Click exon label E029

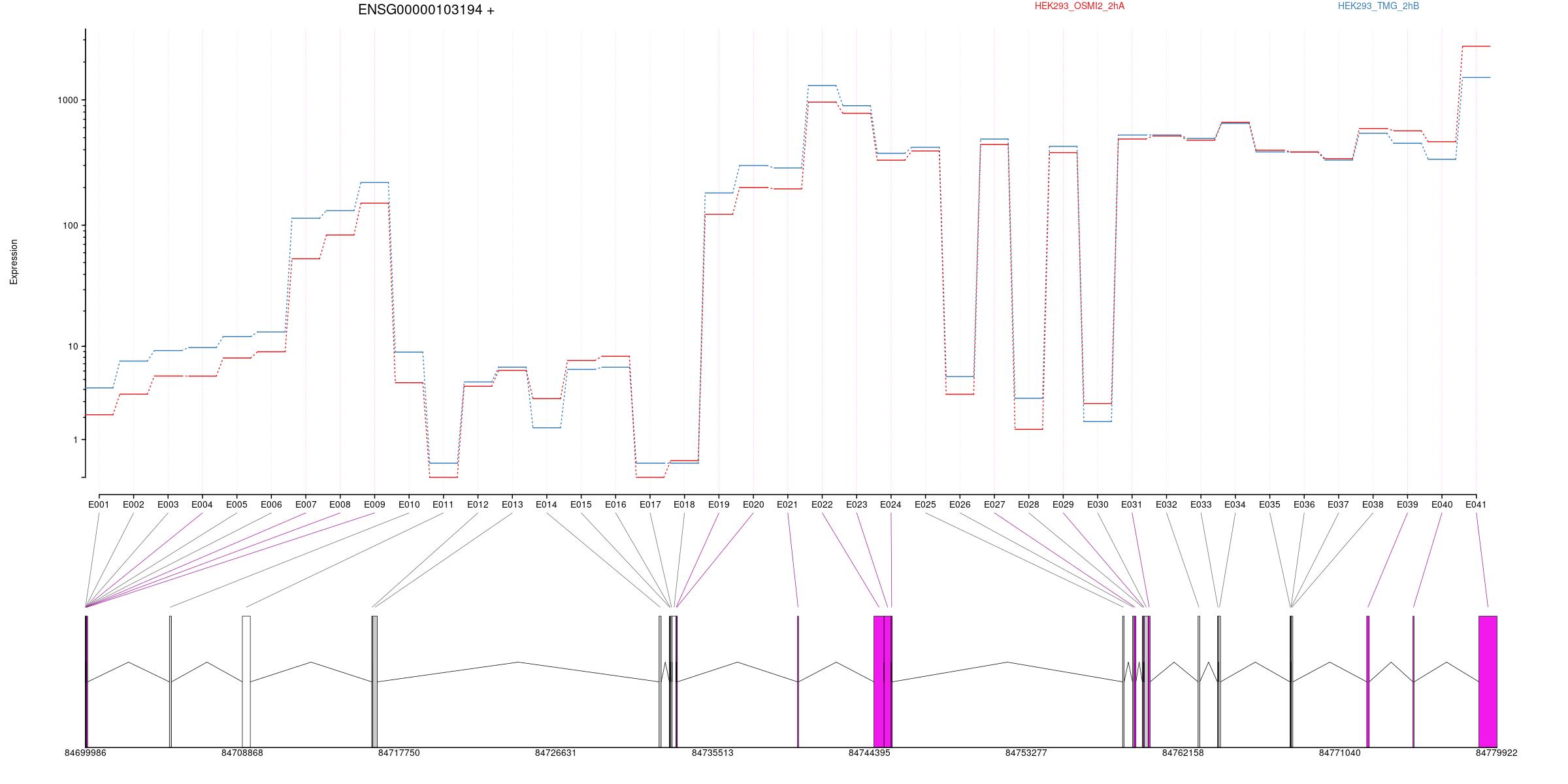[1063, 504]
